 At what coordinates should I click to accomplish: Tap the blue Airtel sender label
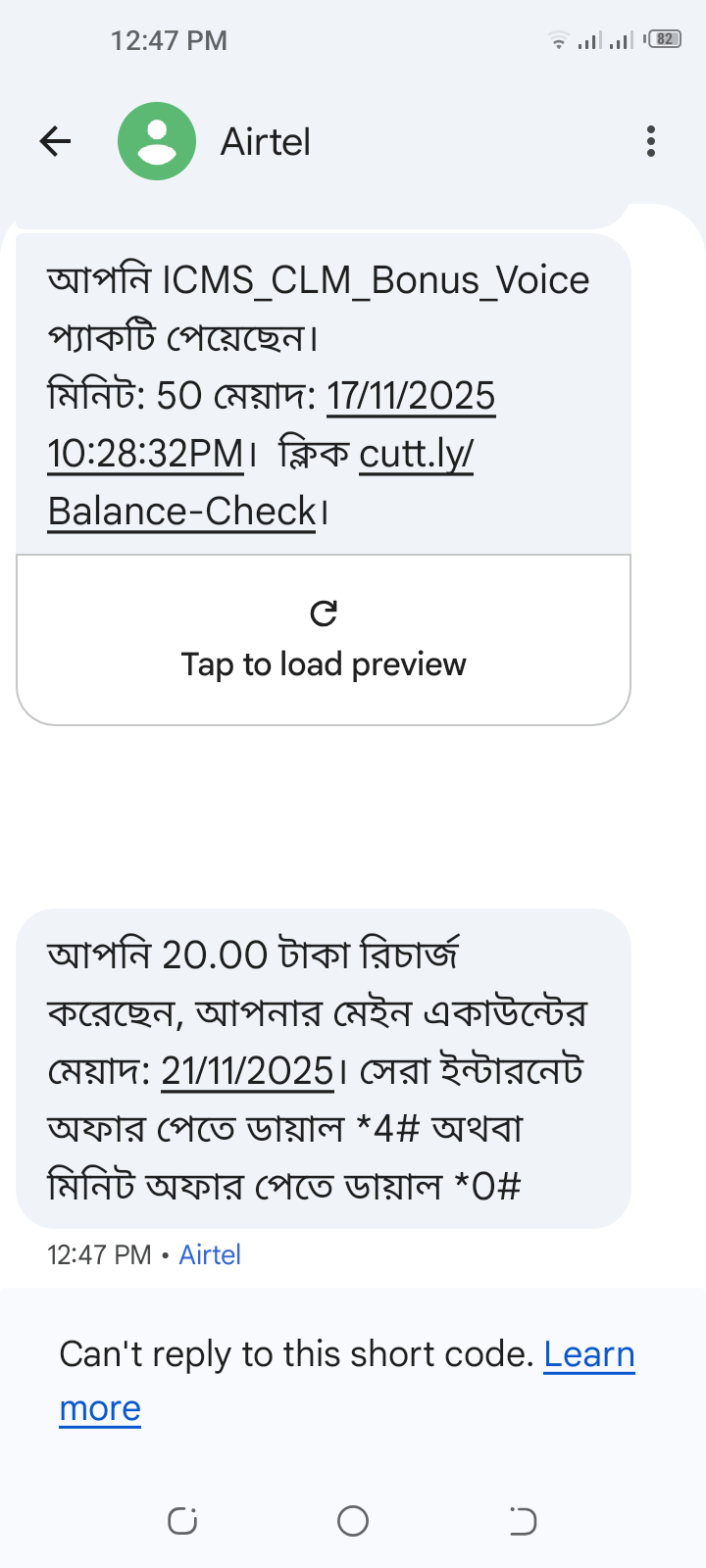pos(210,1254)
